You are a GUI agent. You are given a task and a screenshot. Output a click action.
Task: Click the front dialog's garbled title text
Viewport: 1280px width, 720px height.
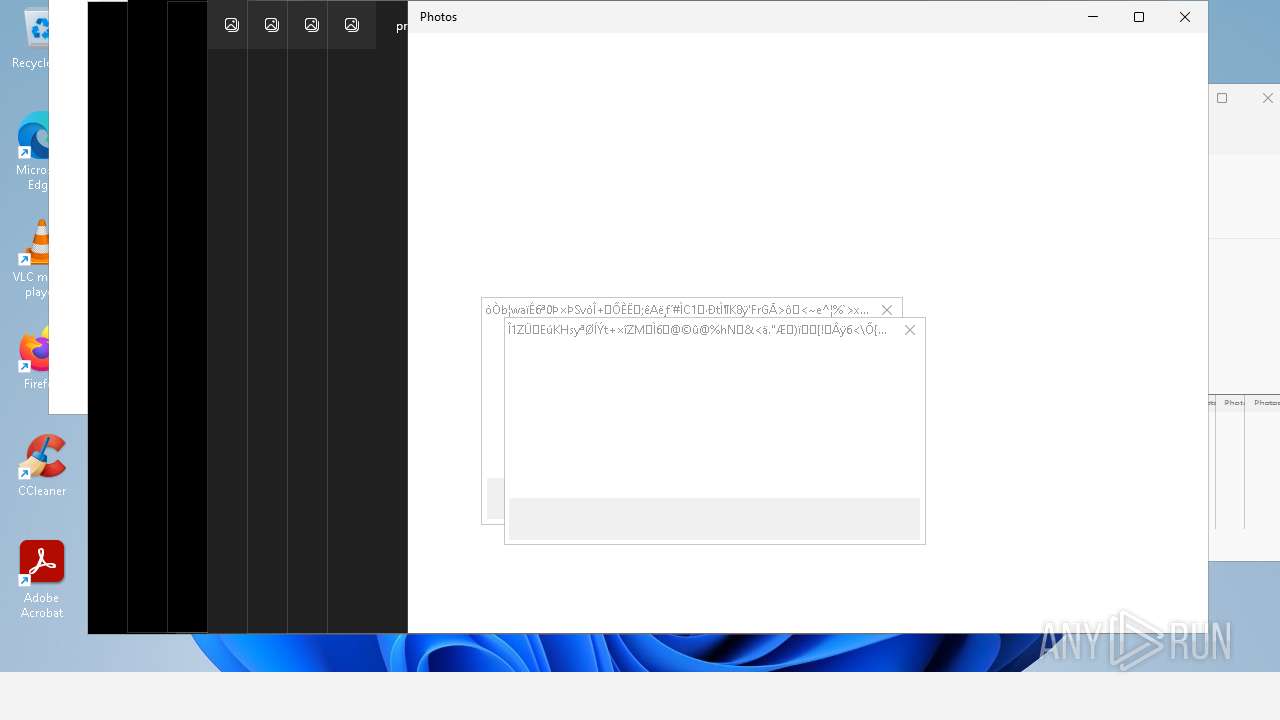[697, 330]
